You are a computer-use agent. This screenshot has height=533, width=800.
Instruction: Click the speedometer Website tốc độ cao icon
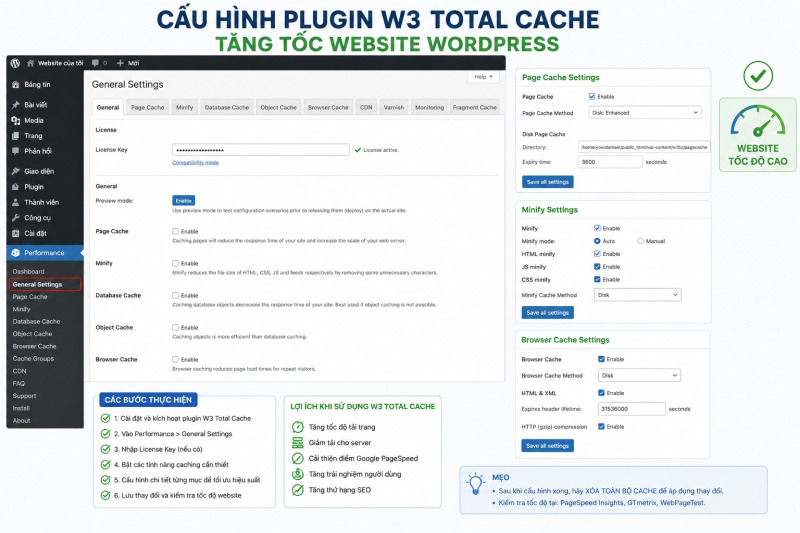(758, 121)
